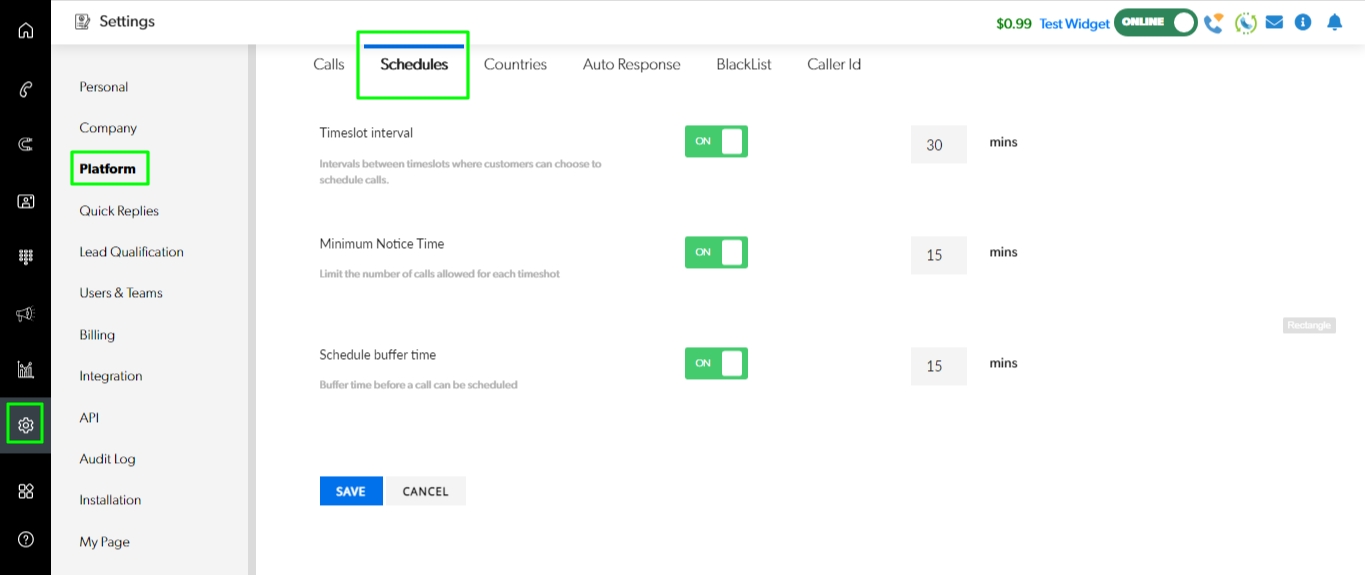The height and width of the screenshot is (575, 1365).
Task: Open the dial pad grid icon
Action: pos(26,257)
